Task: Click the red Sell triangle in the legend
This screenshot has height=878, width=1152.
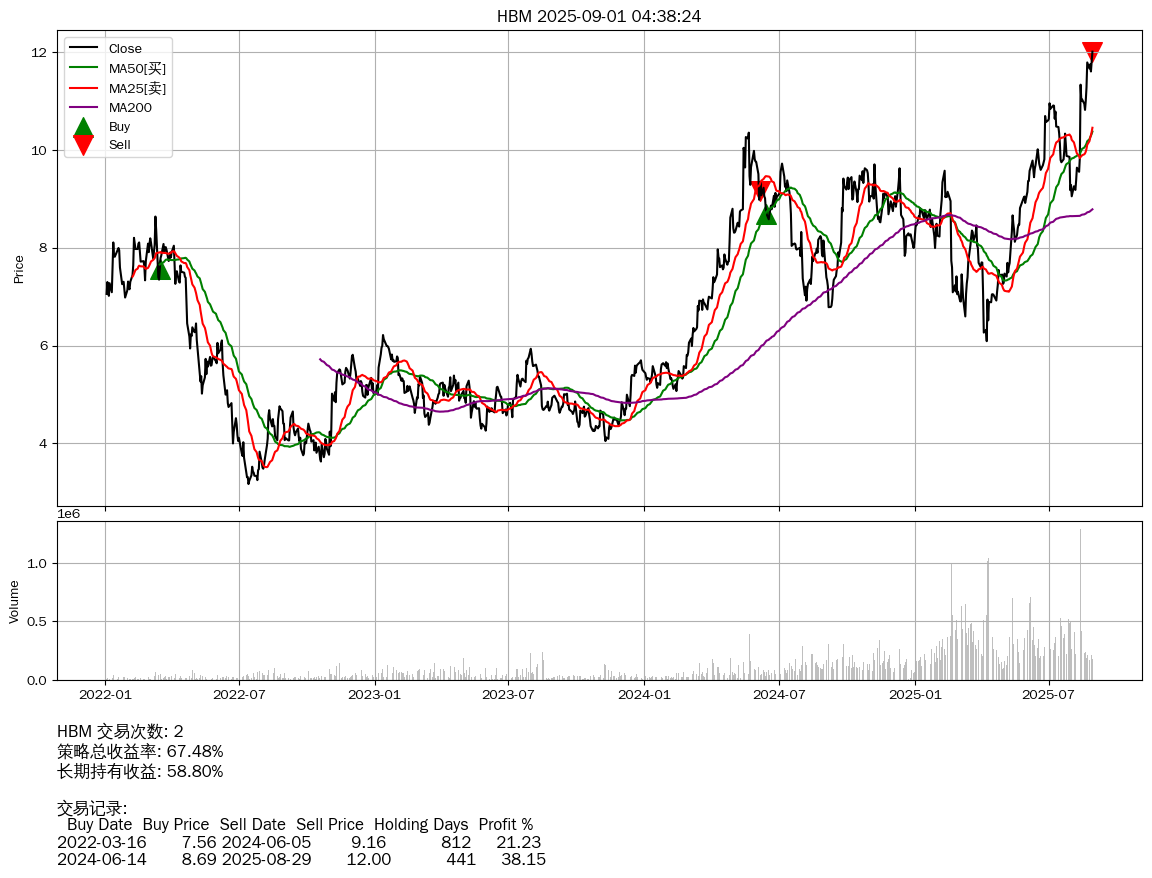Action: (83, 145)
